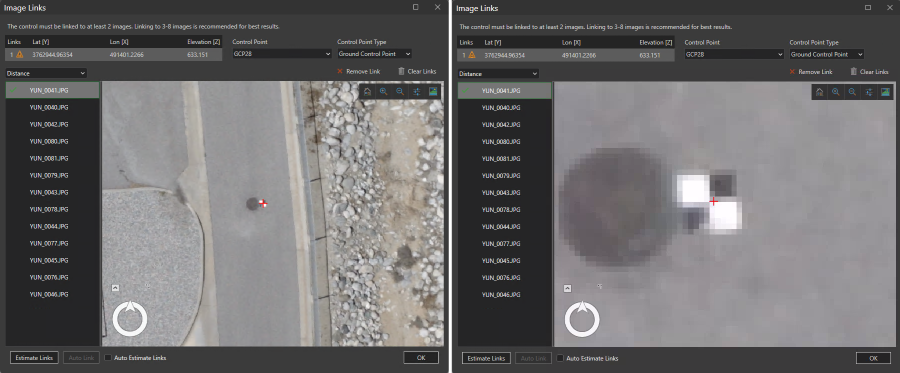Click the home extent icon in road overview window
This screenshot has height=373, width=900.
point(367,91)
